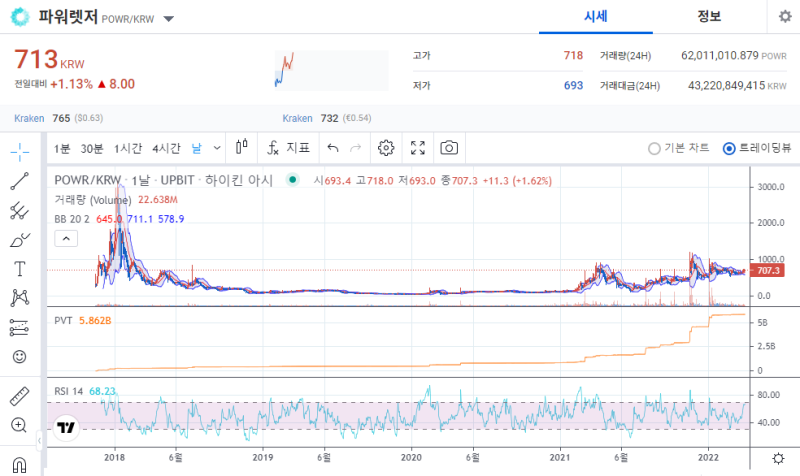Collapse the left drawing toolbar

[x=39, y=440]
